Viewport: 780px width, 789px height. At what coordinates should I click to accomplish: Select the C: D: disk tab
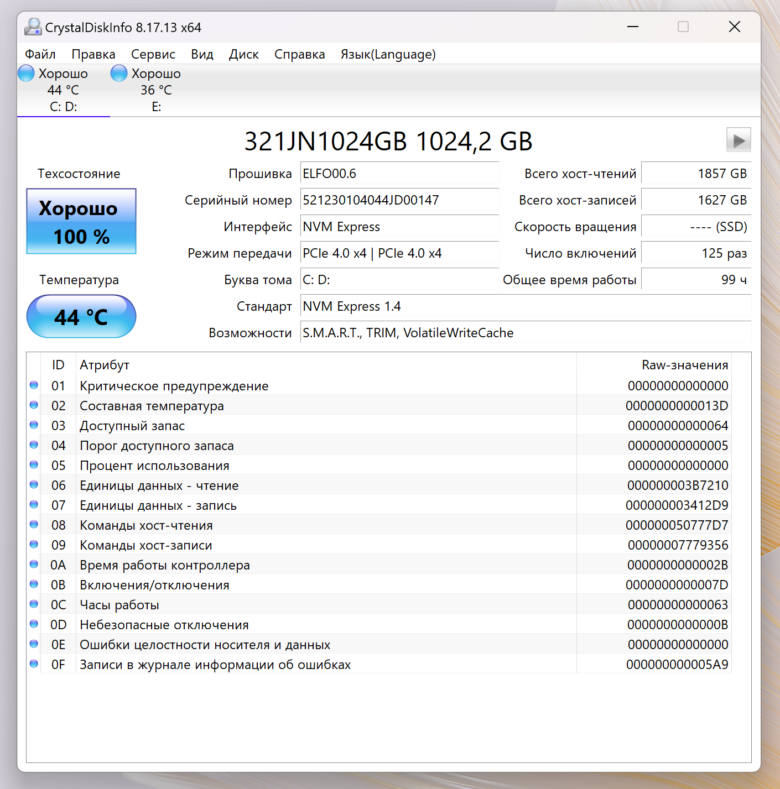[x=63, y=90]
